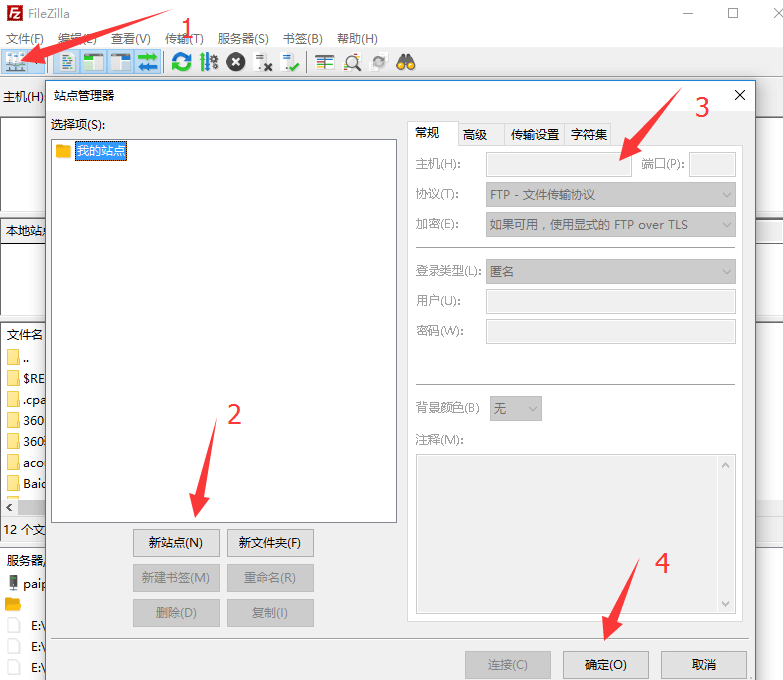
Task: Select the pai server entry in queue
Action: tap(27, 583)
